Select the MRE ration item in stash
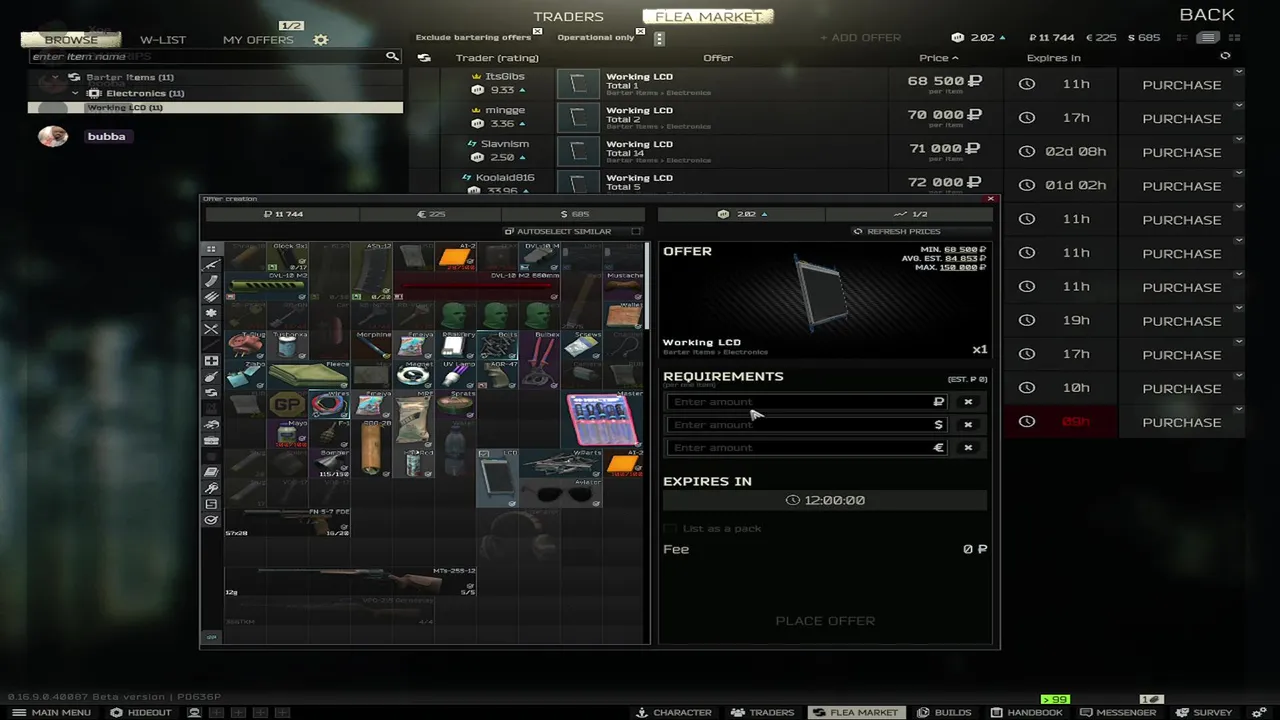Screen dimensions: 1280x720 [413, 418]
